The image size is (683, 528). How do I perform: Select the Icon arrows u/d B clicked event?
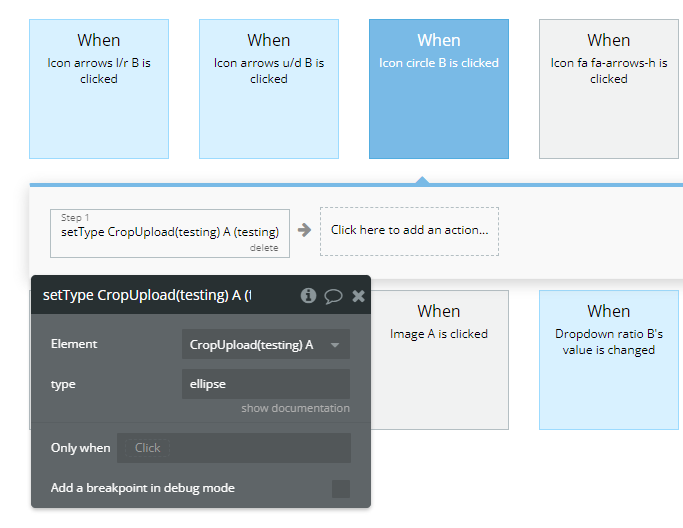tap(269, 89)
